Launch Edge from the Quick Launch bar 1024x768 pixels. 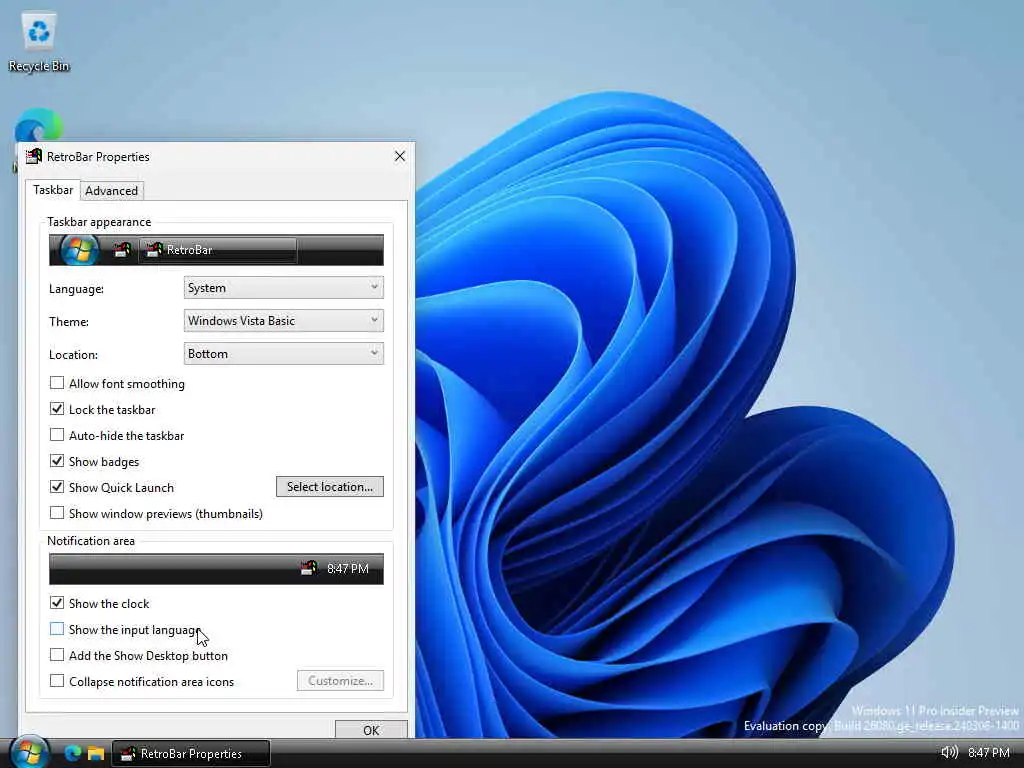pyautogui.click(x=72, y=753)
